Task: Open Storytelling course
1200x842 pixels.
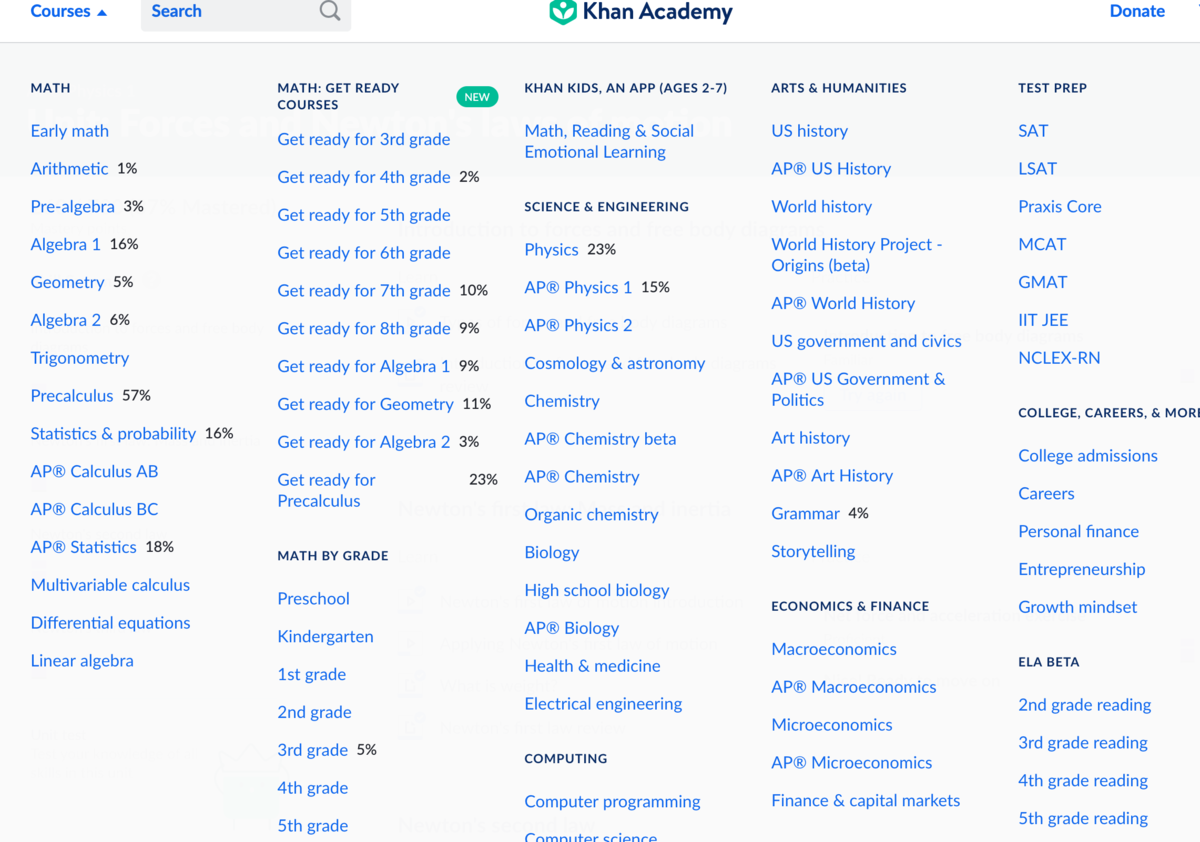Action: click(x=813, y=552)
